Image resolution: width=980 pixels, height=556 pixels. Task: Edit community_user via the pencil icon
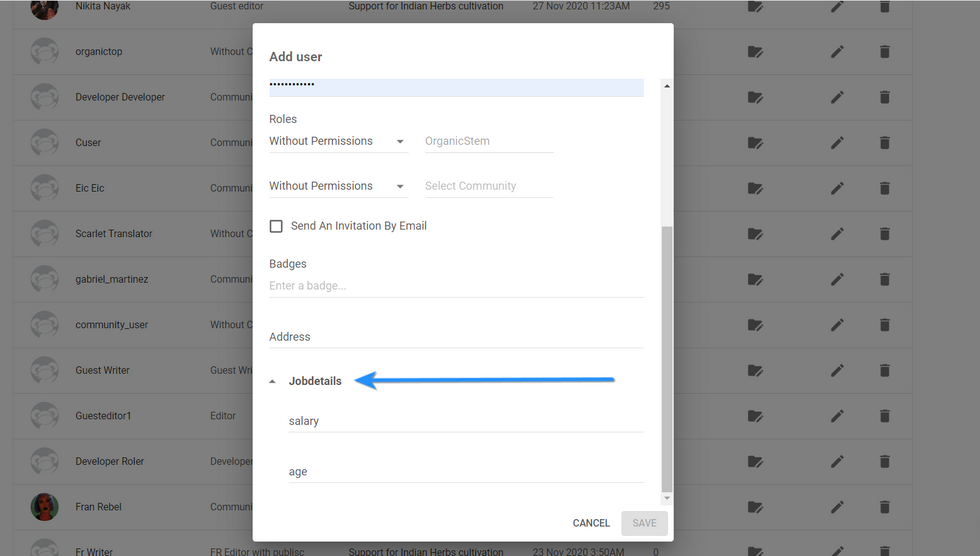[837, 325]
